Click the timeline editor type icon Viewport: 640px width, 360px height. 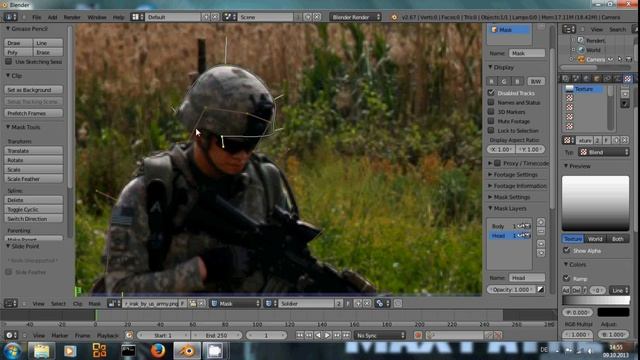pyautogui.click(x=10, y=335)
